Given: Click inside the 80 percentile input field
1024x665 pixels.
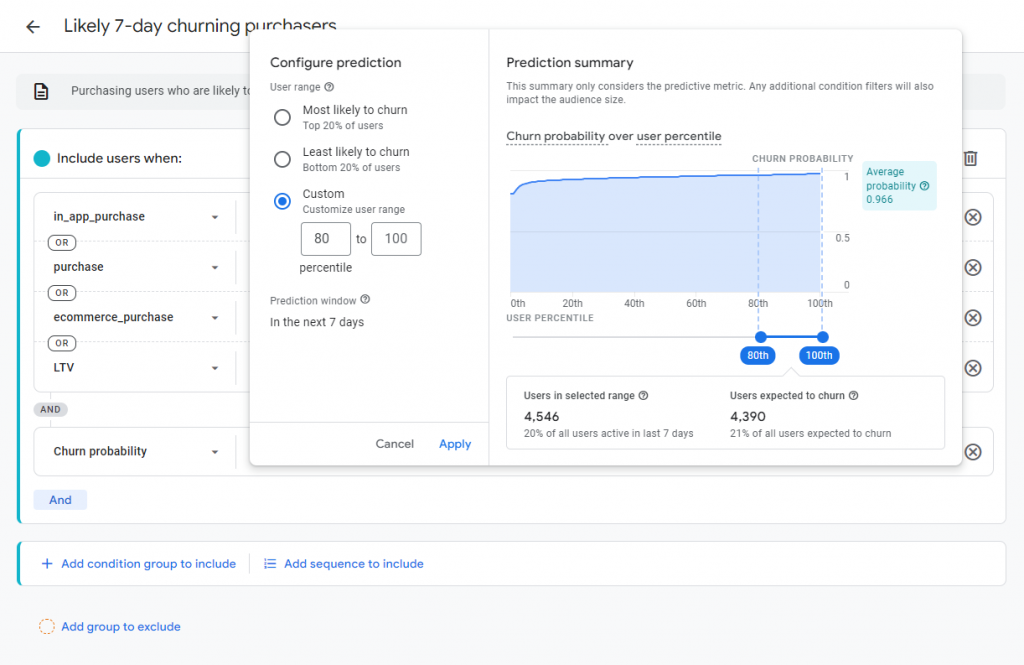Looking at the screenshot, I should [325, 238].
